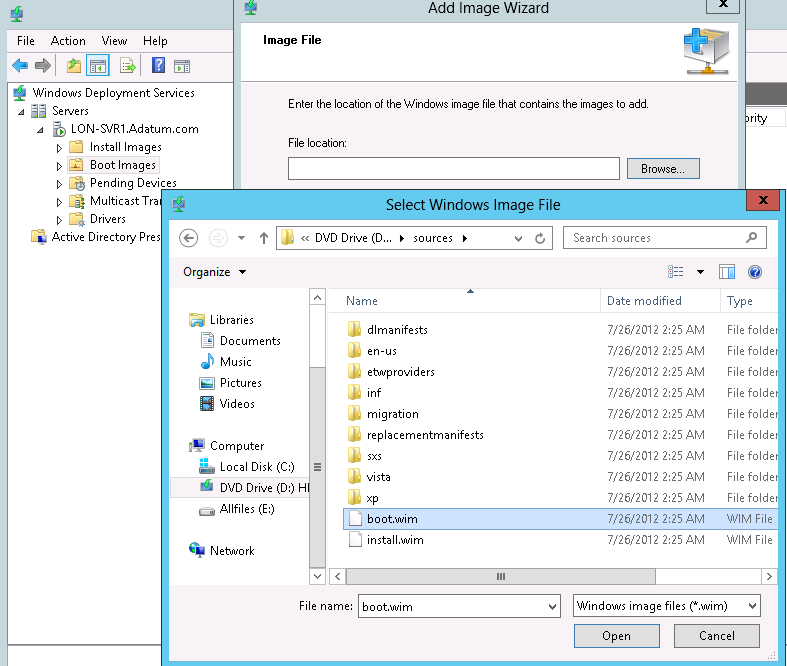Click the File location input field
787x666 pixels.
(x=454, y=169)
